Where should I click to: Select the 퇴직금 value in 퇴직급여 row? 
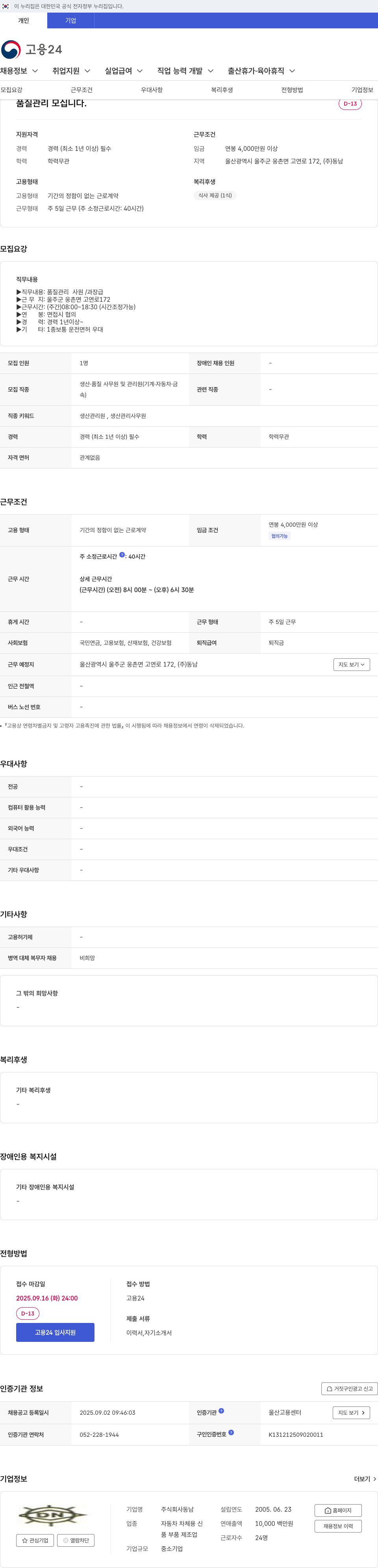coord(276,643)
